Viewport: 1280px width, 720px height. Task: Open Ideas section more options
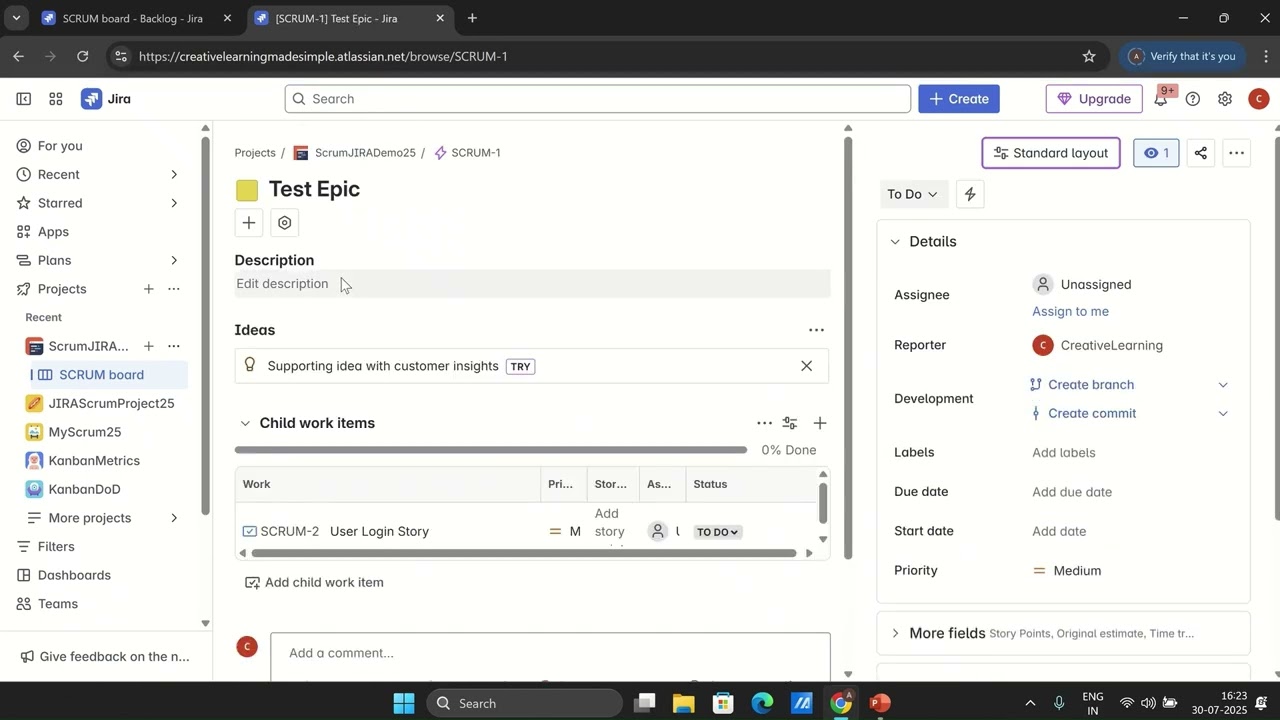point(817,330)
